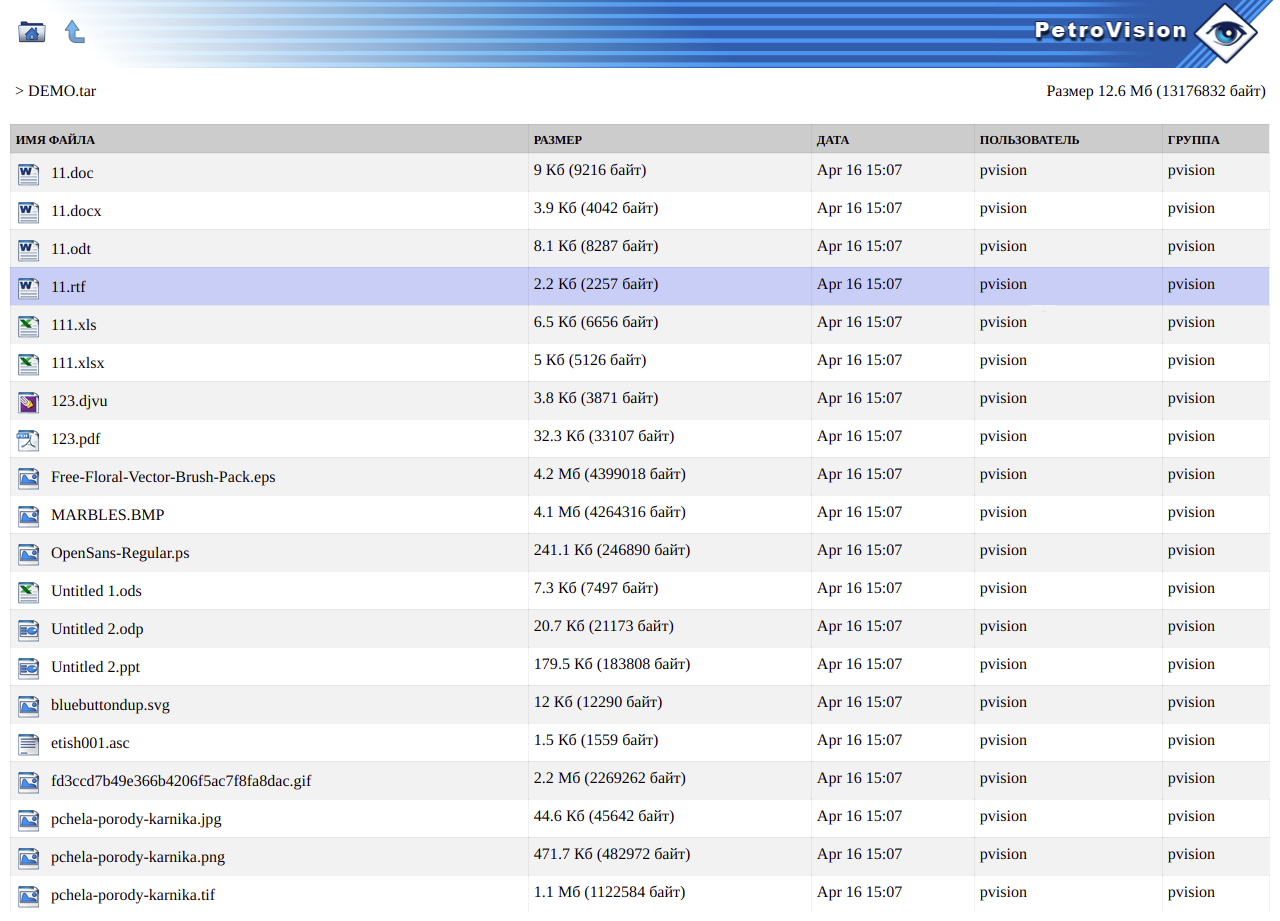Screen dimensions: 1280x921
Task: Open 111.xls spreadsheet link
Action: point(74,325)
